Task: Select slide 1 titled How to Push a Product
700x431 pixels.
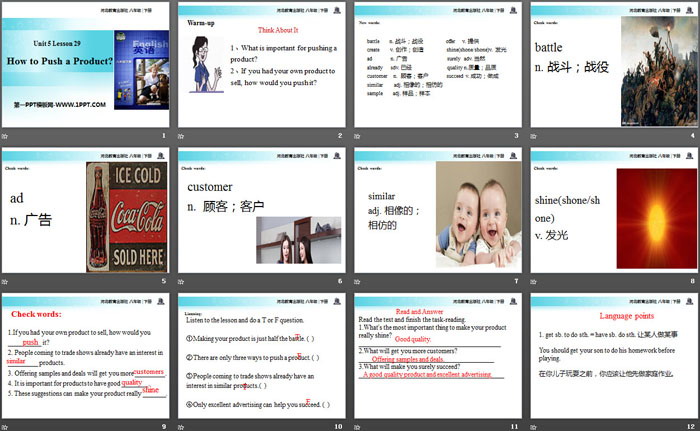Action: (x=85, y=65)
